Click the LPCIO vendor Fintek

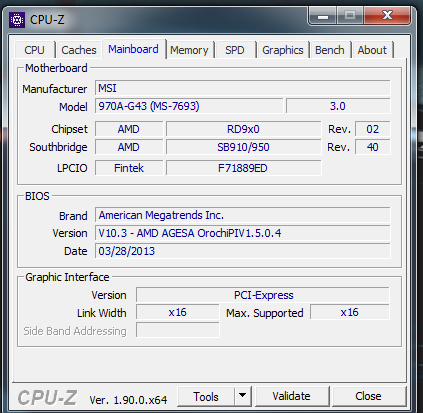(x=129, y=168)
